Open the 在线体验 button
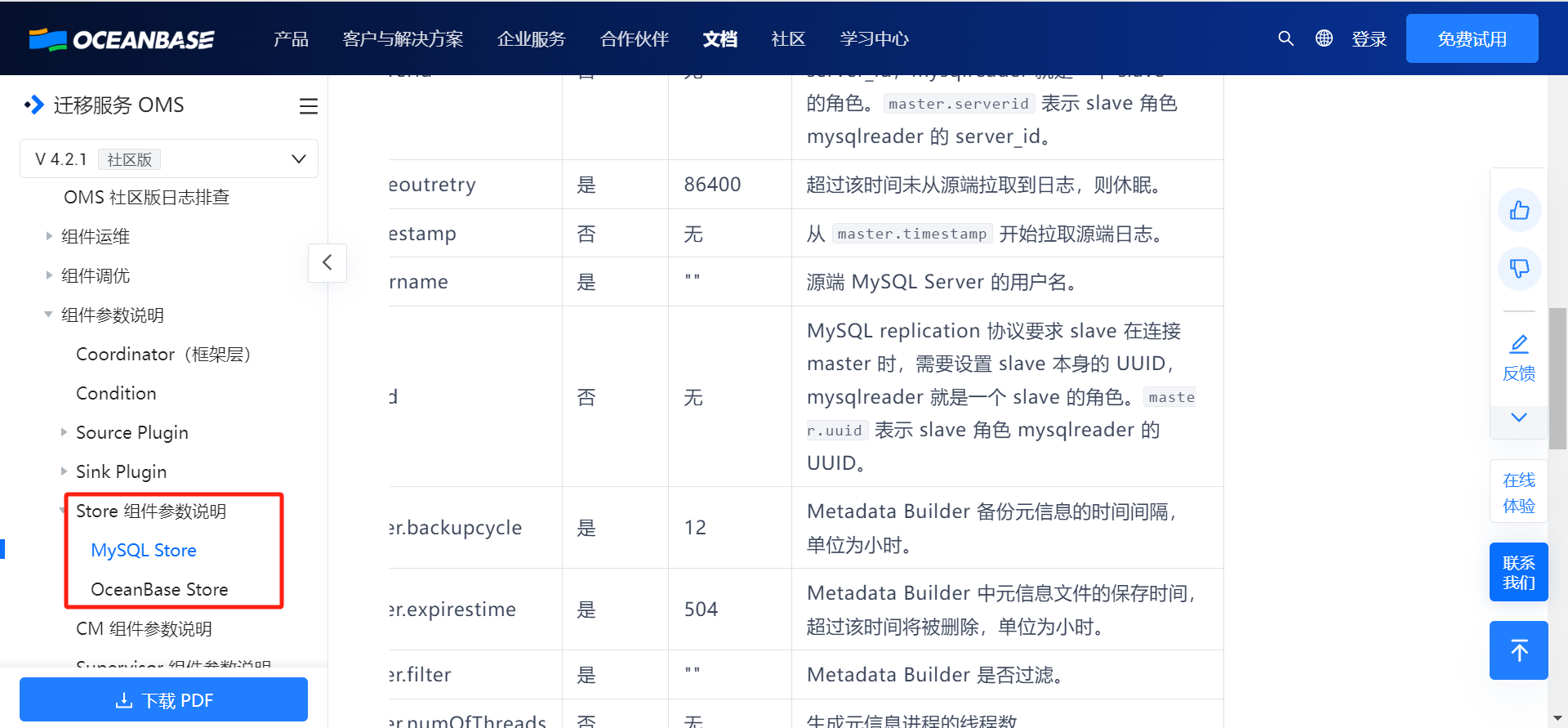The width and height of the screenshot is (1568, 728). click(x=1519, y=493)
